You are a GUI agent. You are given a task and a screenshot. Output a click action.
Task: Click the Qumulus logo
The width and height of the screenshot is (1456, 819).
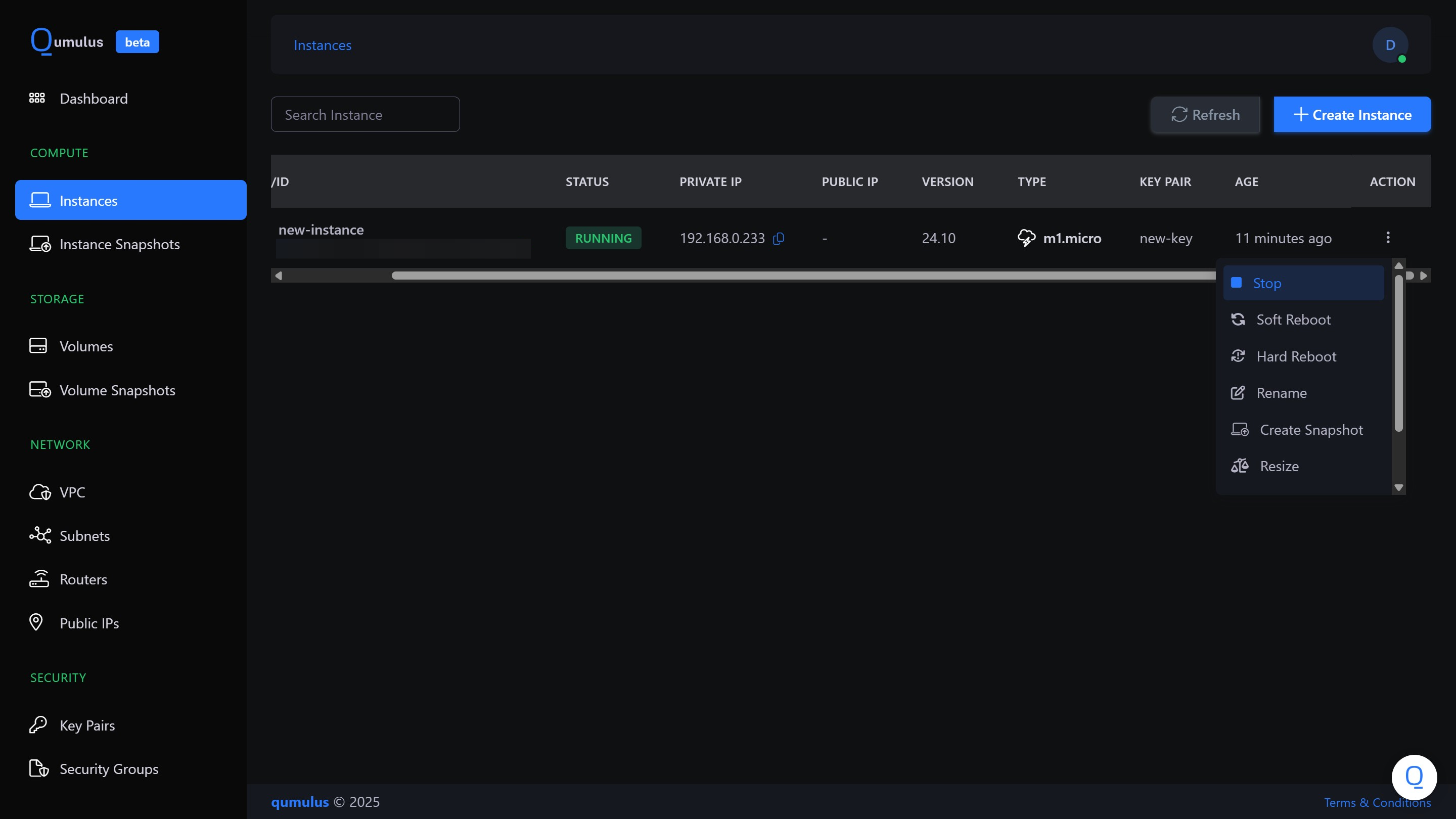pos(67,41)
